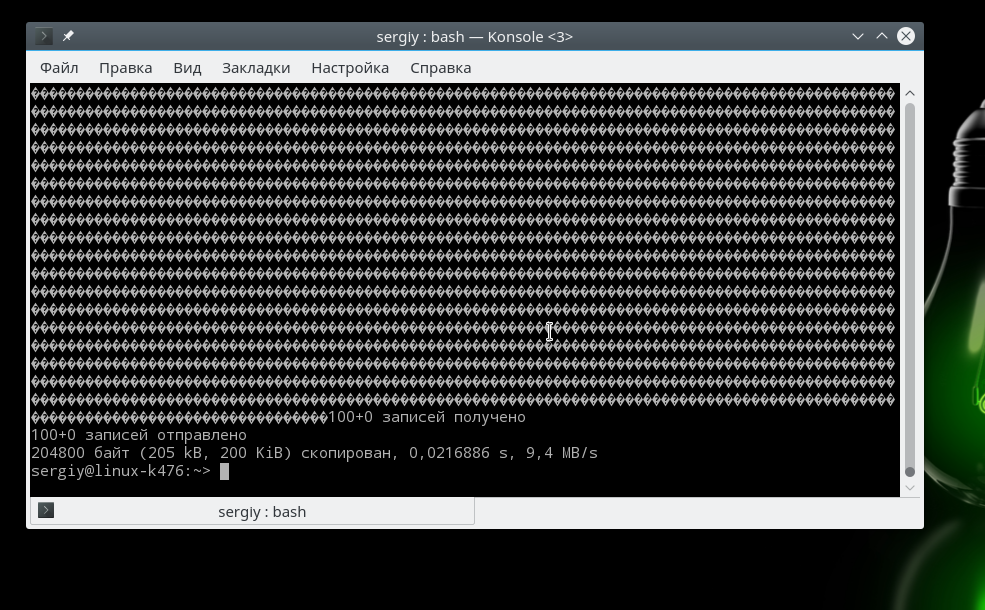The image size is (985, 610).
Task: Toggle the pin on all desktops icon
Action: pyautogui.click(x=68, y=36)
